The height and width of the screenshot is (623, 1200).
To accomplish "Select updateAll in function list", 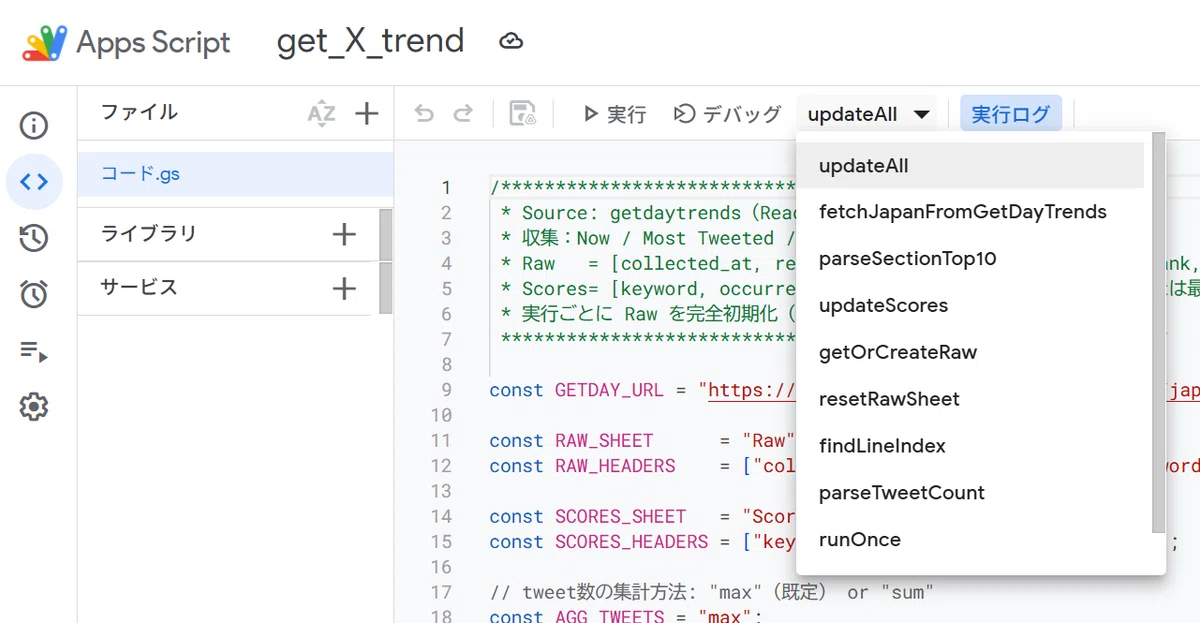I will 970,166.
